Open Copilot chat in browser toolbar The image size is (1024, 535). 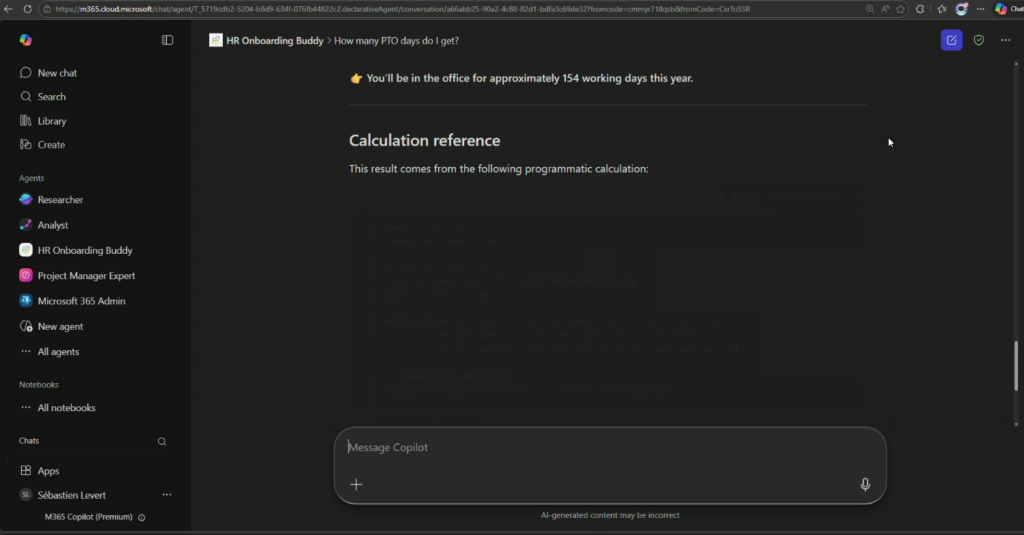click(x=1008, y=9)
